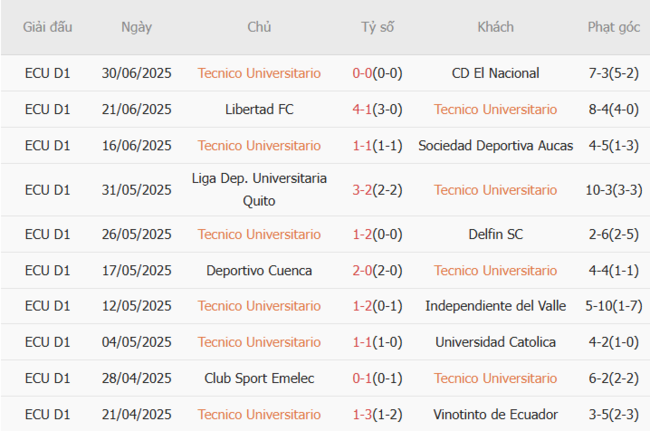Select Independiente del Valle team name
Image resolution: width=650 pixels, height=431 pixels.
496,306
